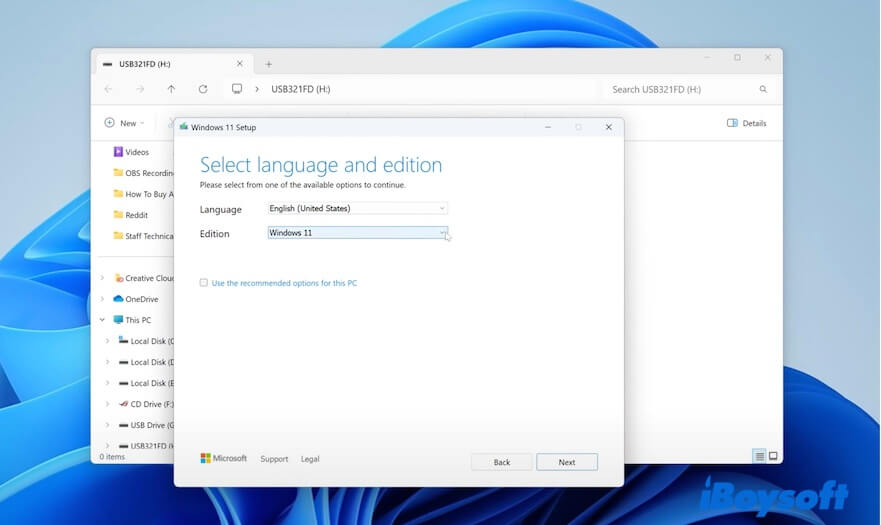Expand Creative Cloud tree node
The width and height of the screenshot is (881, 525).
[102, 278]
